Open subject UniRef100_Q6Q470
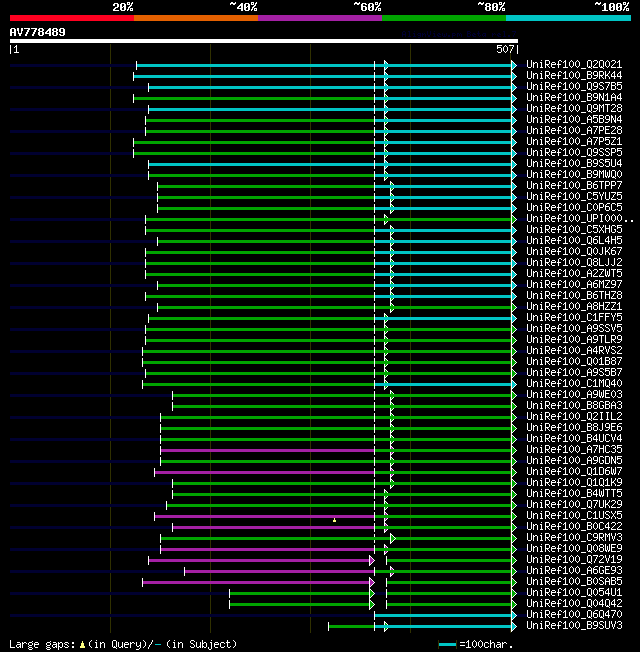640x652 pixels. click(574, 615)
